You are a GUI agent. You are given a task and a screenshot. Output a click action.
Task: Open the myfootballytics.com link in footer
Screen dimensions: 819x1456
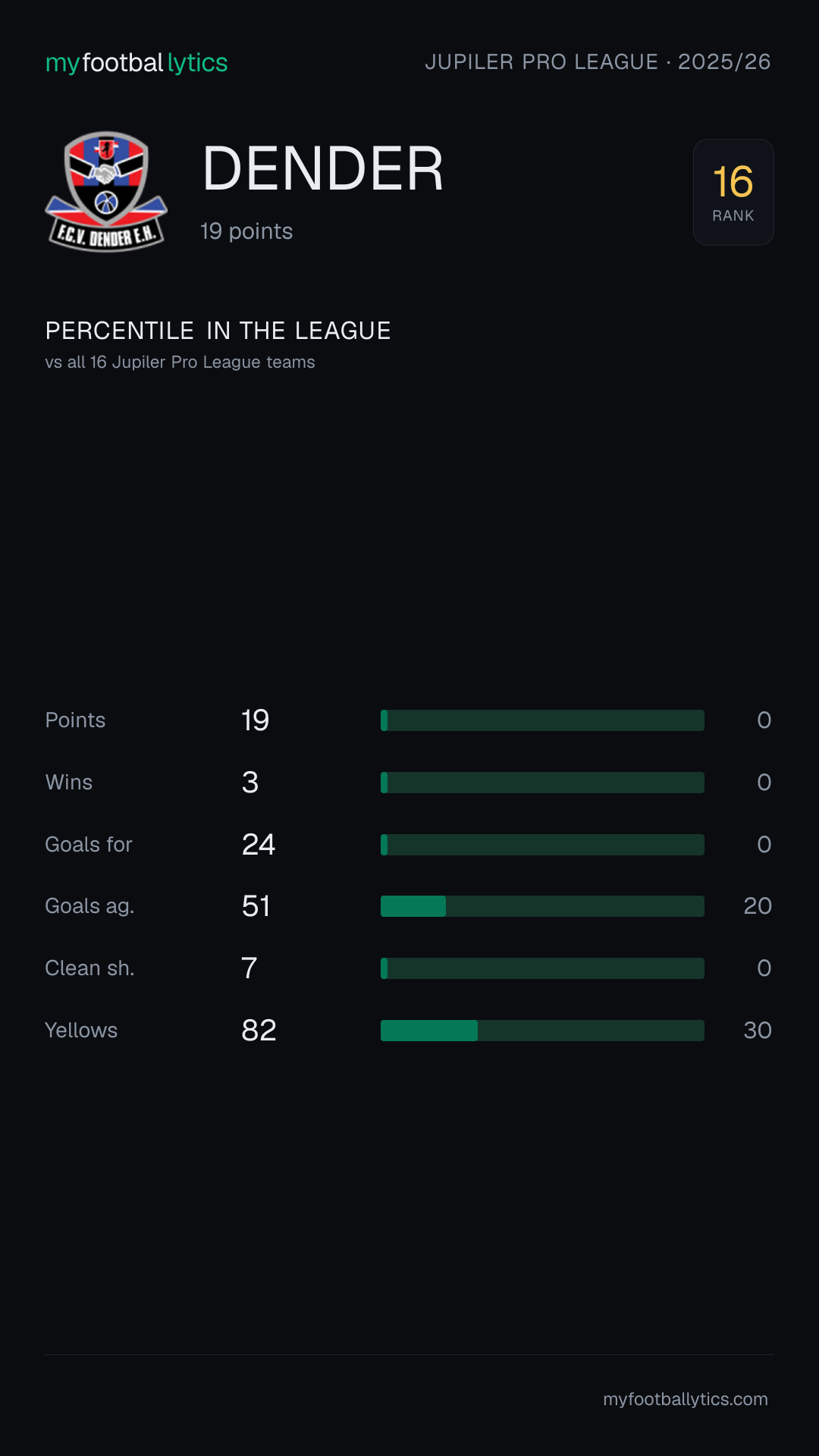click(686, 1399)
